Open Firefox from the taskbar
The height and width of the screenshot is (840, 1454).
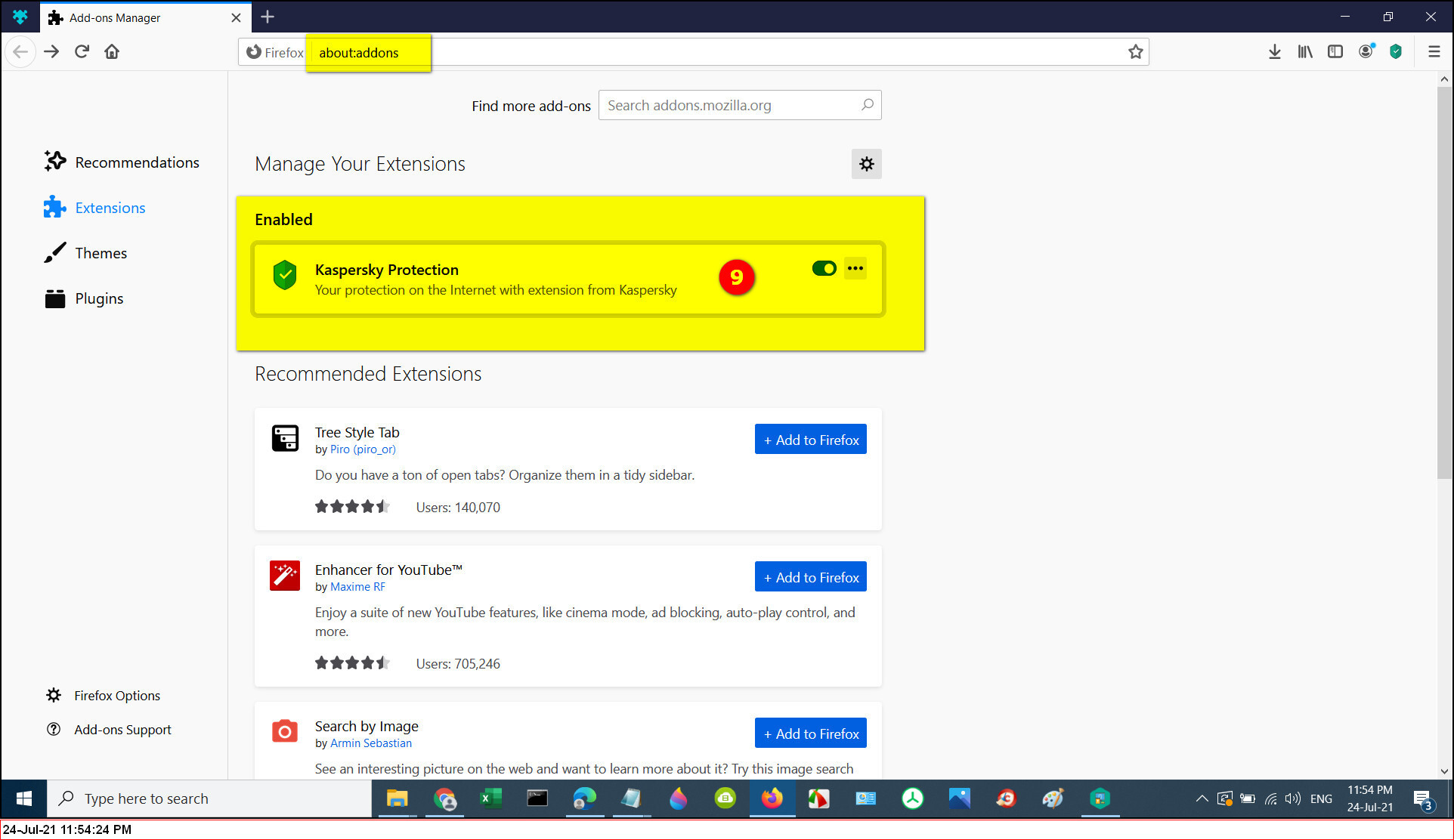pos(772,798)
